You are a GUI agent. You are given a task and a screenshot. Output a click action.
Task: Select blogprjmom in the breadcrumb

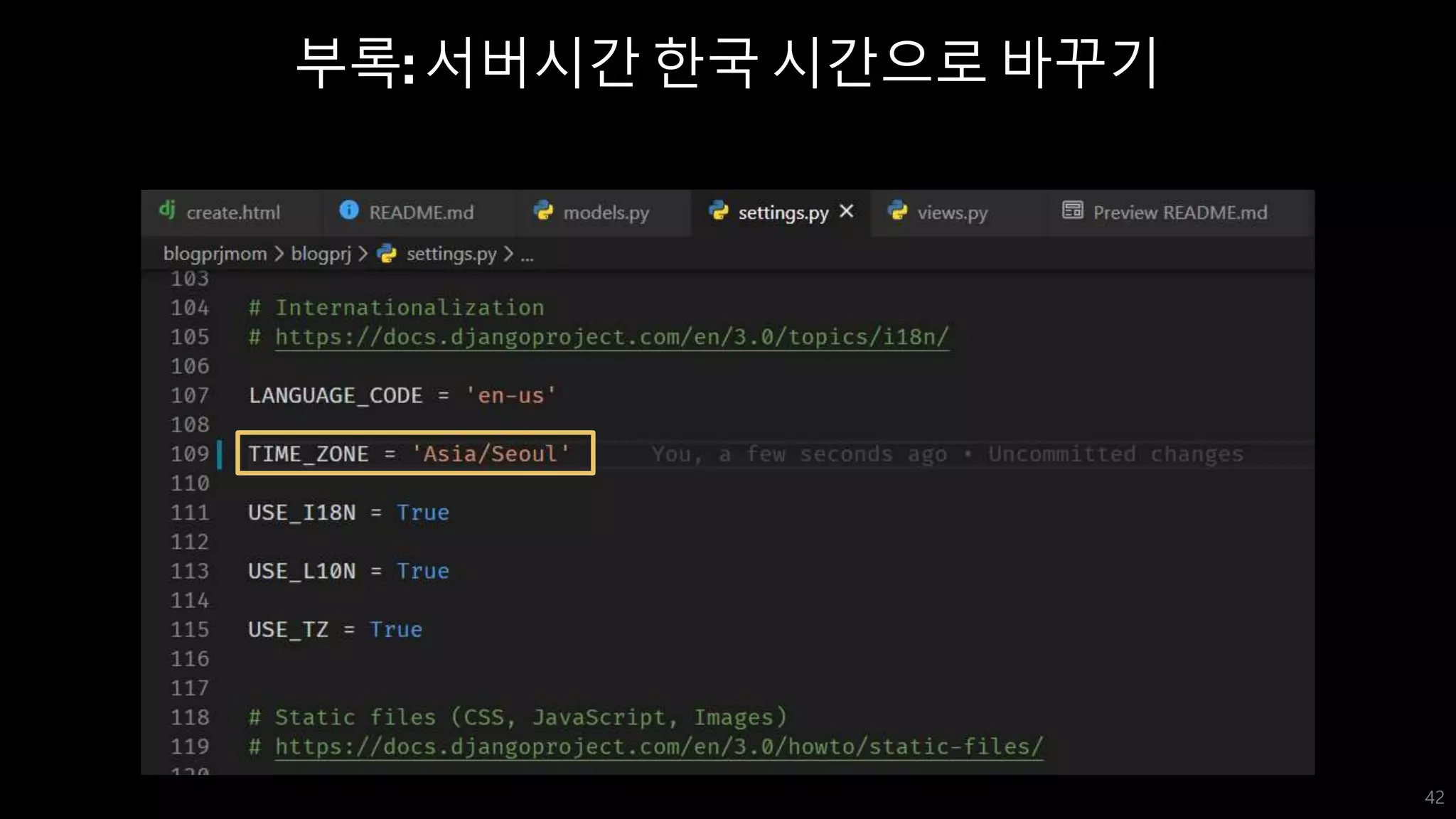pyautogui.click(x=215, y=254)
